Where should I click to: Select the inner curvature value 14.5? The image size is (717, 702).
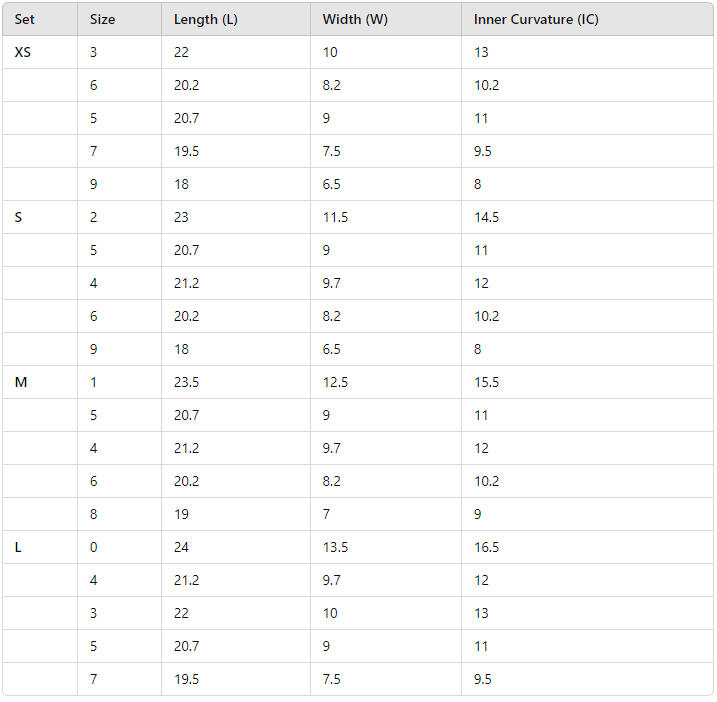486,217
